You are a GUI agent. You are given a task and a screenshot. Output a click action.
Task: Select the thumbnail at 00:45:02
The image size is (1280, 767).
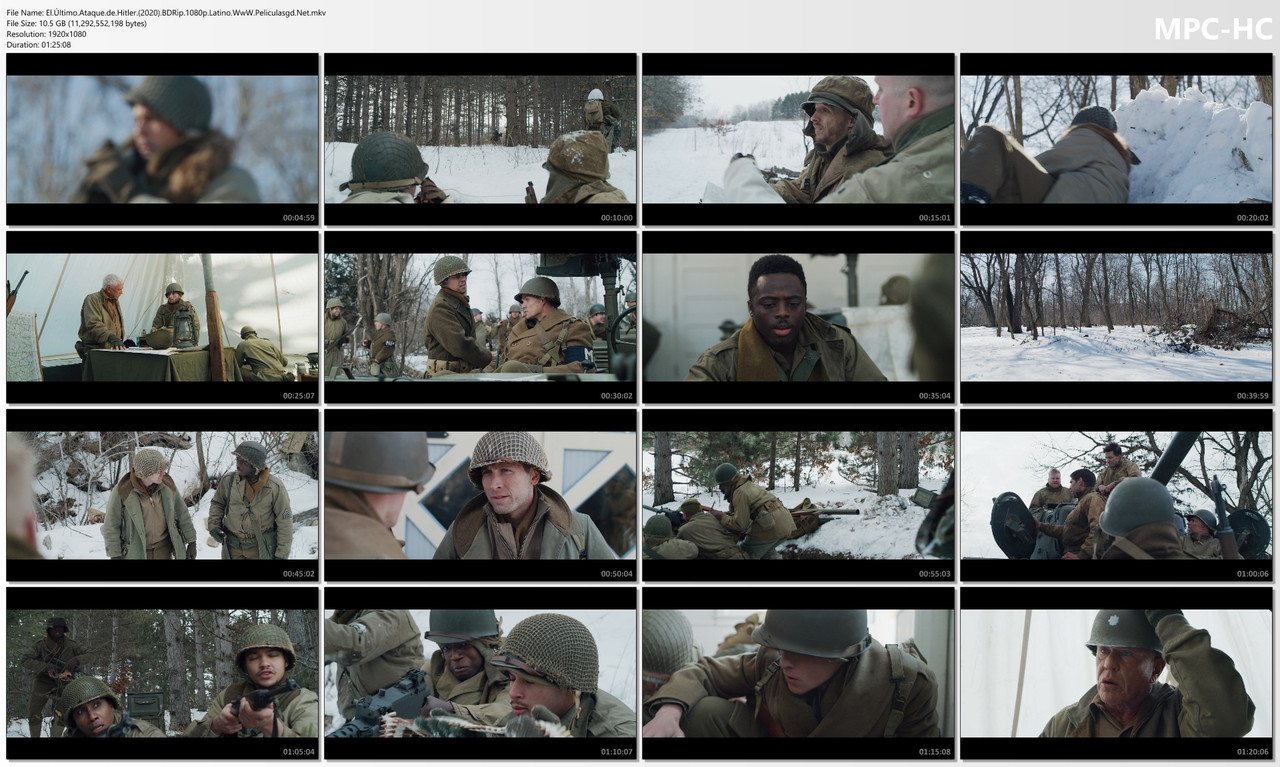coord(162,495)
